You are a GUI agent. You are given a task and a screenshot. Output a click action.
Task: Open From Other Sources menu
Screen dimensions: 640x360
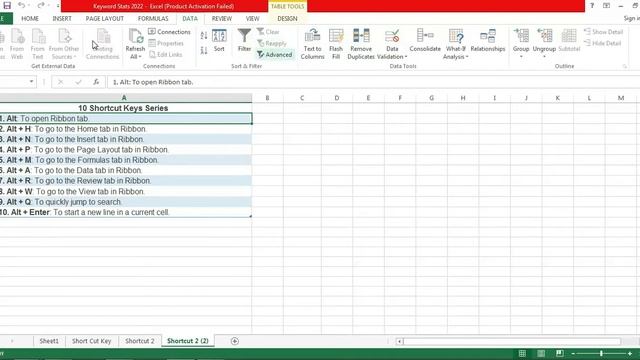64,44
